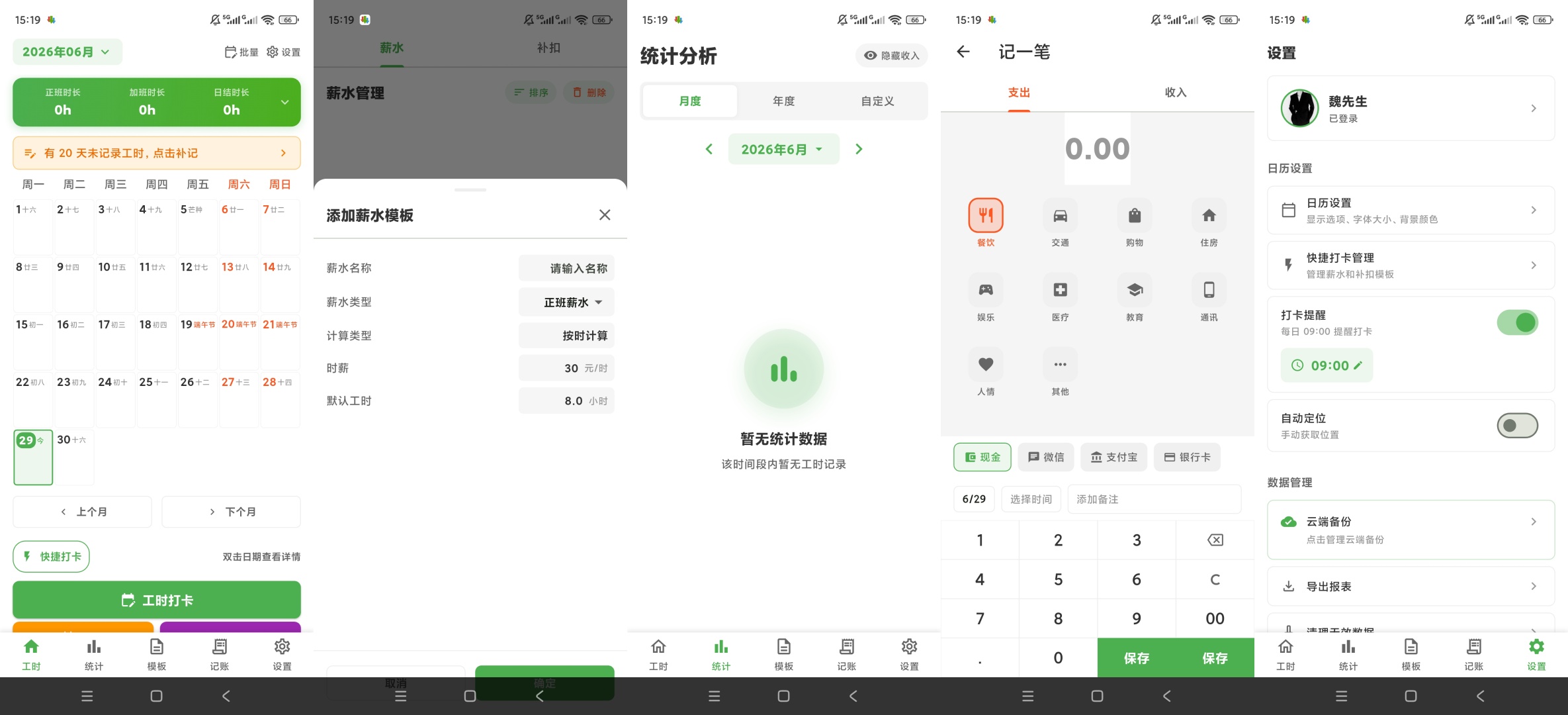
Task: Edit the 09:00 reminder time chip
Action: [1327, 365]
